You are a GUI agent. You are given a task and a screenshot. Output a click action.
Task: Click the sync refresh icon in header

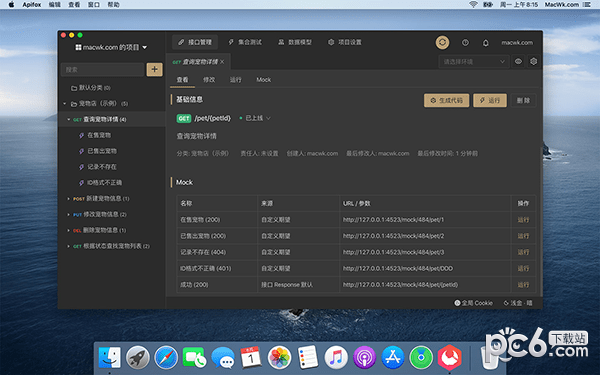click(442, 42)
